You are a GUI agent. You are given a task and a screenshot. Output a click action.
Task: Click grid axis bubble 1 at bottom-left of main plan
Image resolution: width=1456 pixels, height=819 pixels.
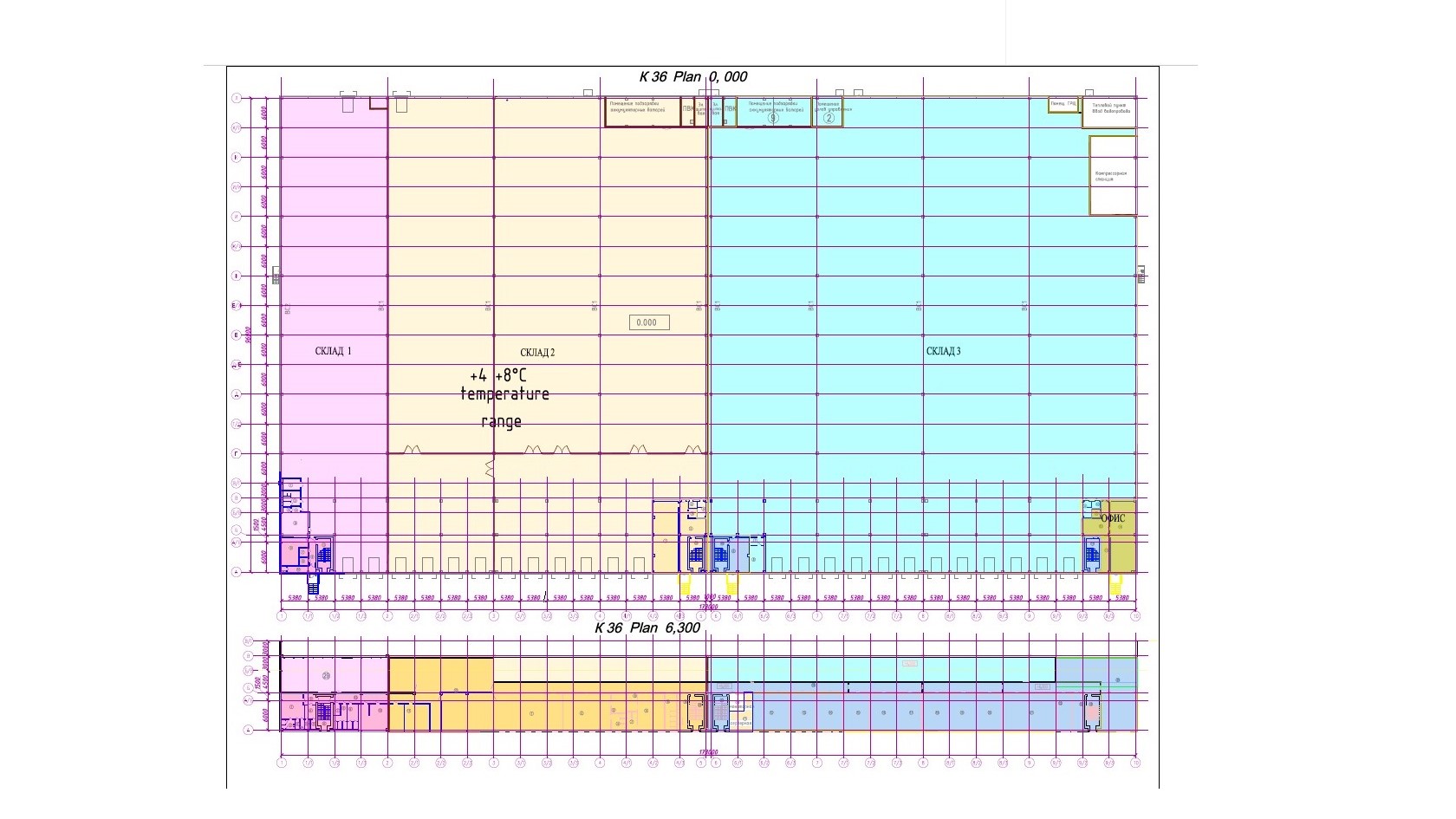point(282,616)
